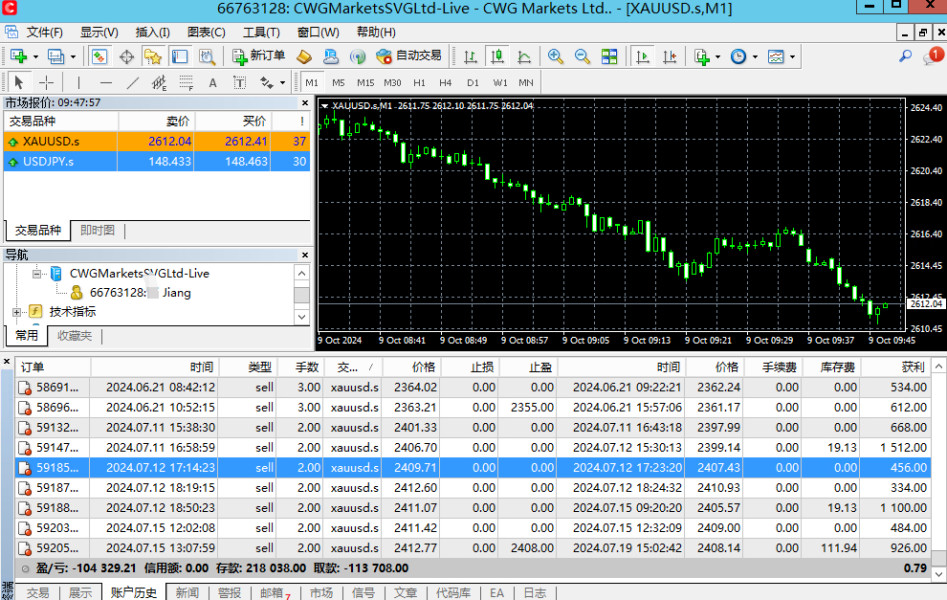Click the navigator scrollbar down arrow
The image size is (947, 600).
click(301, 315)
